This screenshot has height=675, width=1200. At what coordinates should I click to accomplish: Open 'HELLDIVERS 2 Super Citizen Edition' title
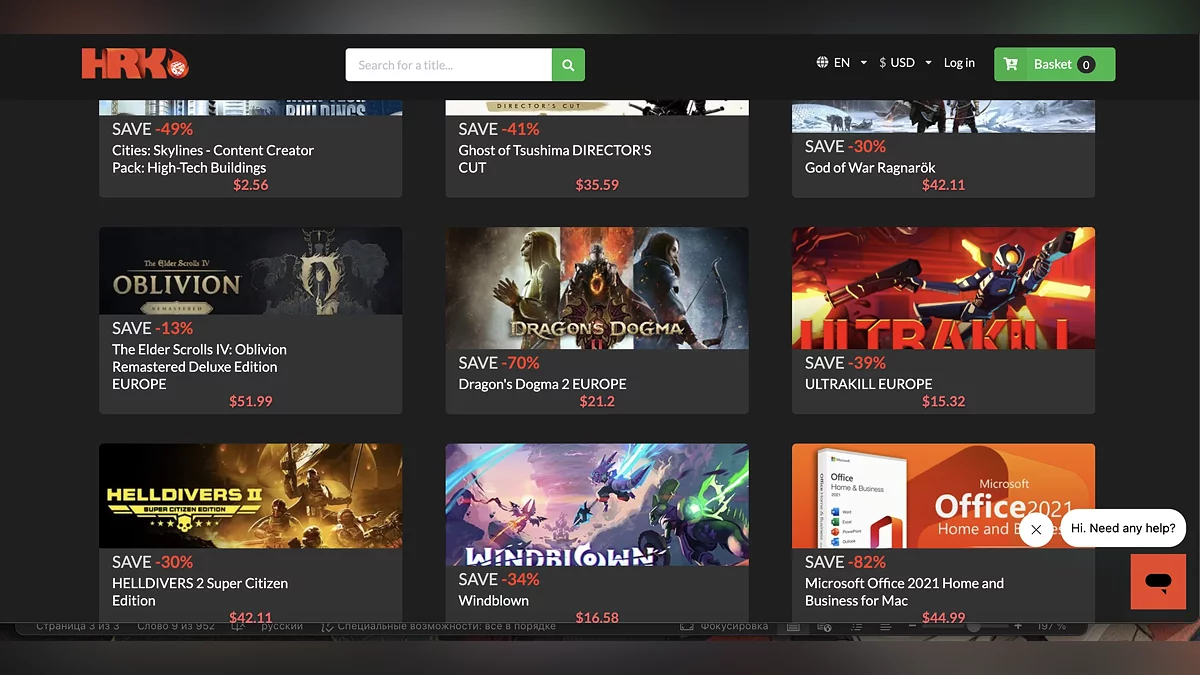pos(200,592)
